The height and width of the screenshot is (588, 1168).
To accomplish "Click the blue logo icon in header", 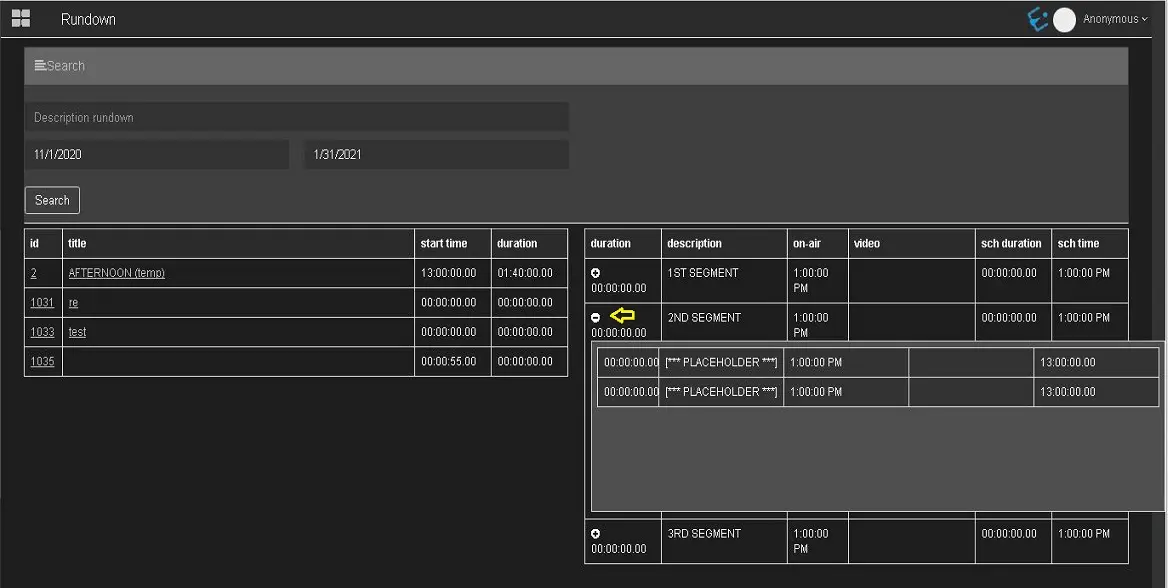I will [1038, 19].
